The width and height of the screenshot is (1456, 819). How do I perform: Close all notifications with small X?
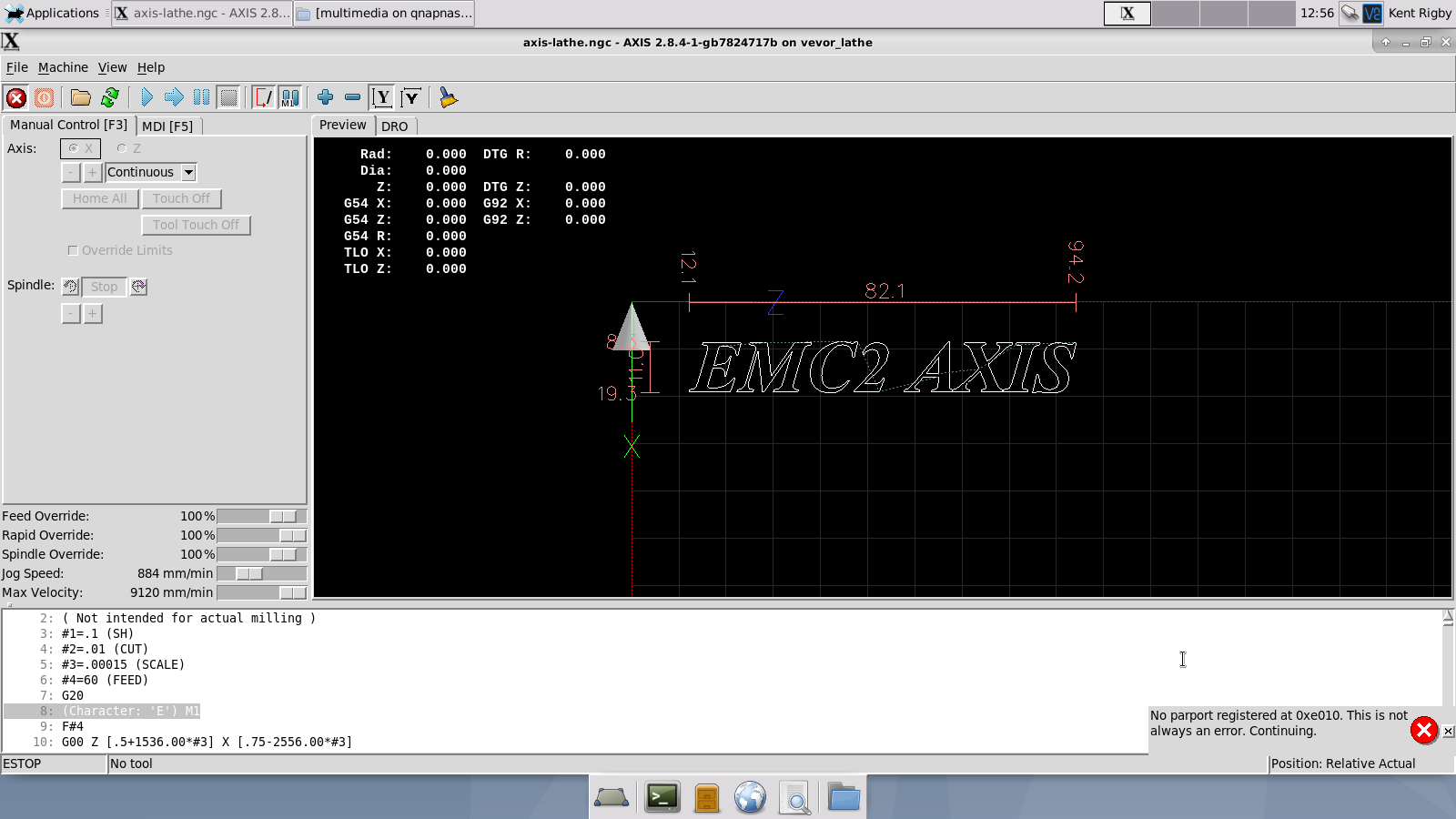click(x=1448, y=731)
